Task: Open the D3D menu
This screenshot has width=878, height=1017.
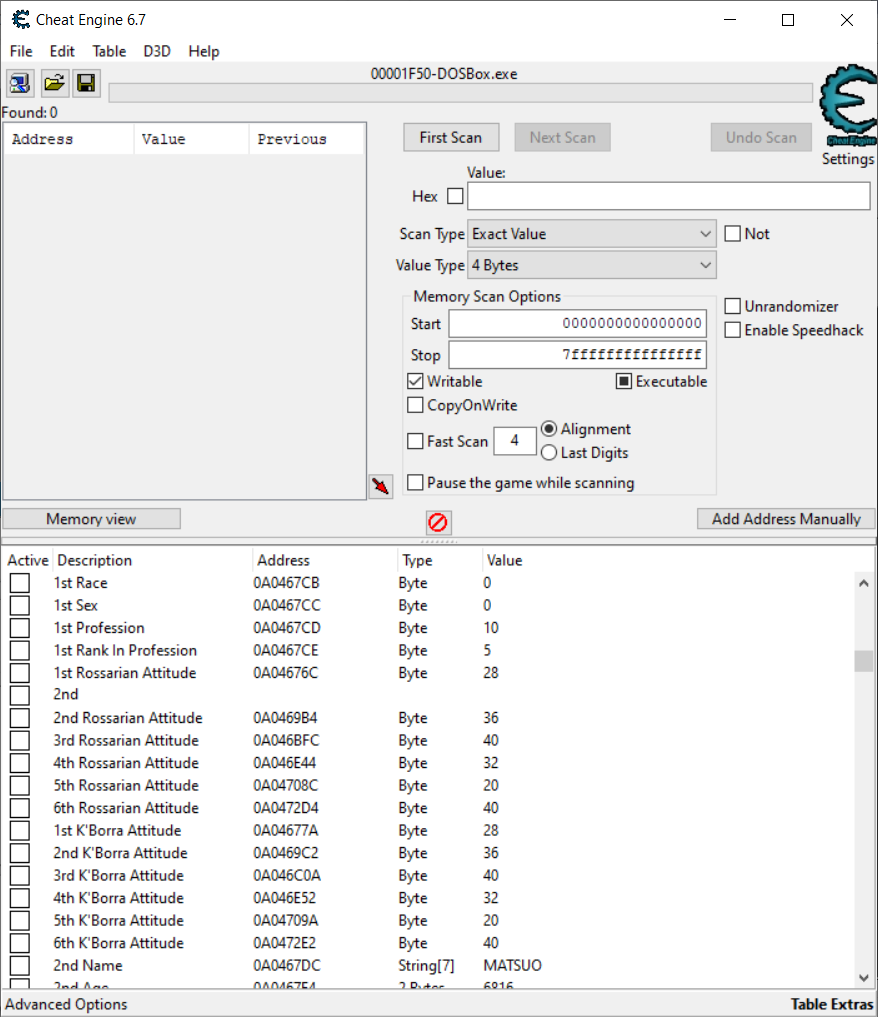Action: 157,51
